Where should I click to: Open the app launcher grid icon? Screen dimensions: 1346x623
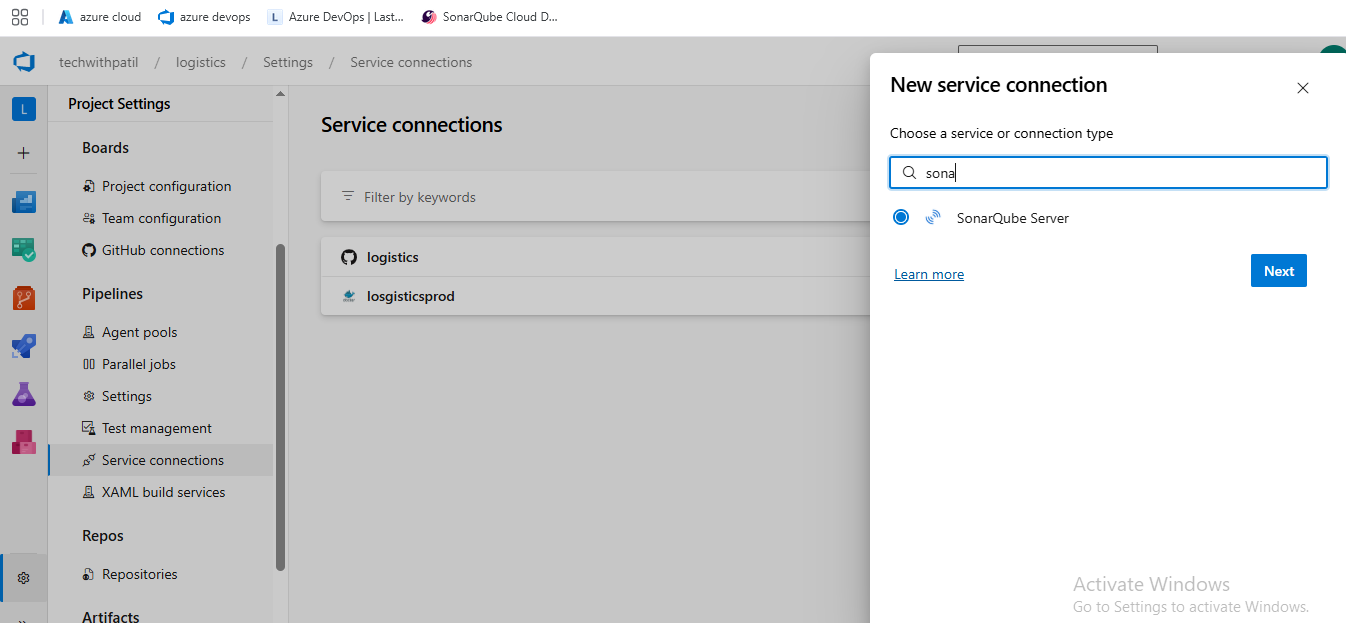[x=20, y=17]
